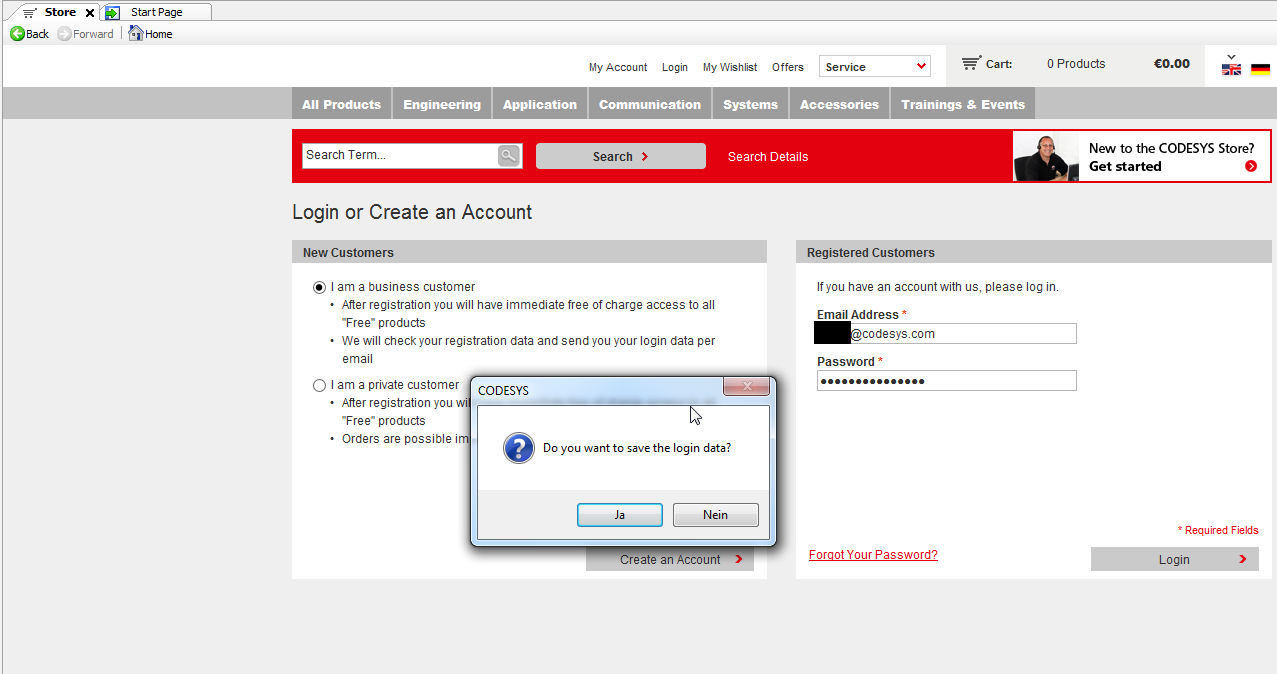Expand the language chevron above the flags
1277x674 pixels.
click(1231, 57)
